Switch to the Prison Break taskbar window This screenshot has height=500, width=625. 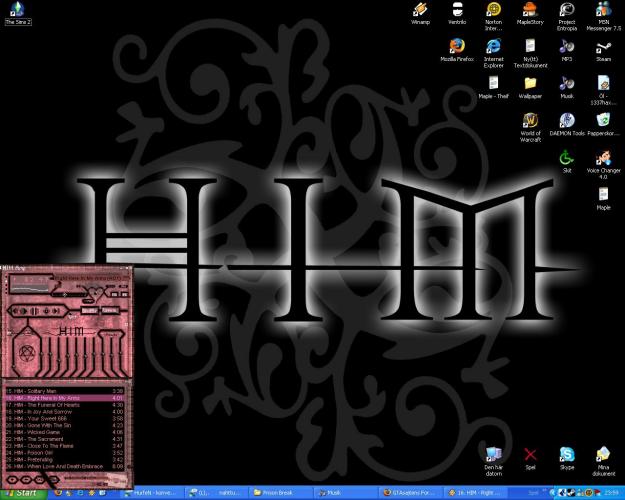[279, 493]
